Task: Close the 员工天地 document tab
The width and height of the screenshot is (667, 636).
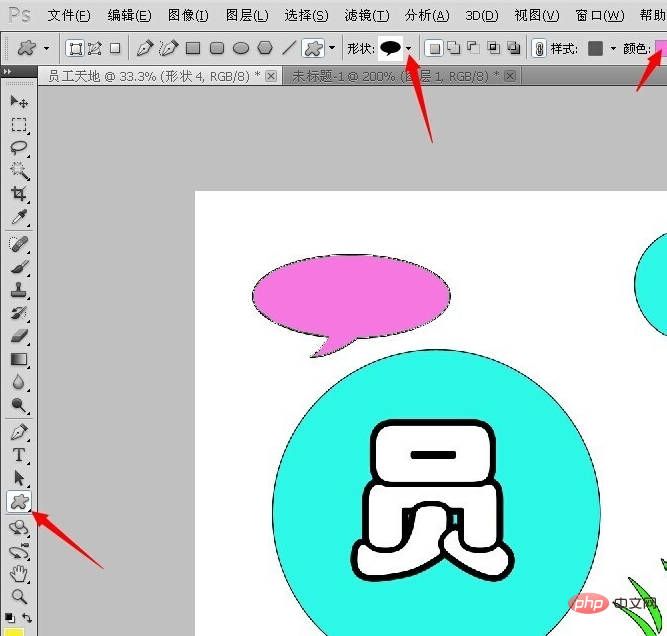Action: click(x=271, y=76)
